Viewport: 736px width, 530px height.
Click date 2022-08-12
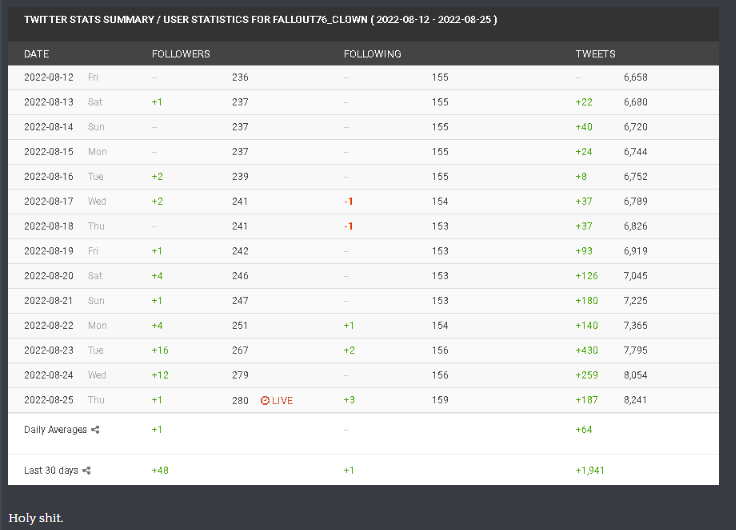coord(49,77)
